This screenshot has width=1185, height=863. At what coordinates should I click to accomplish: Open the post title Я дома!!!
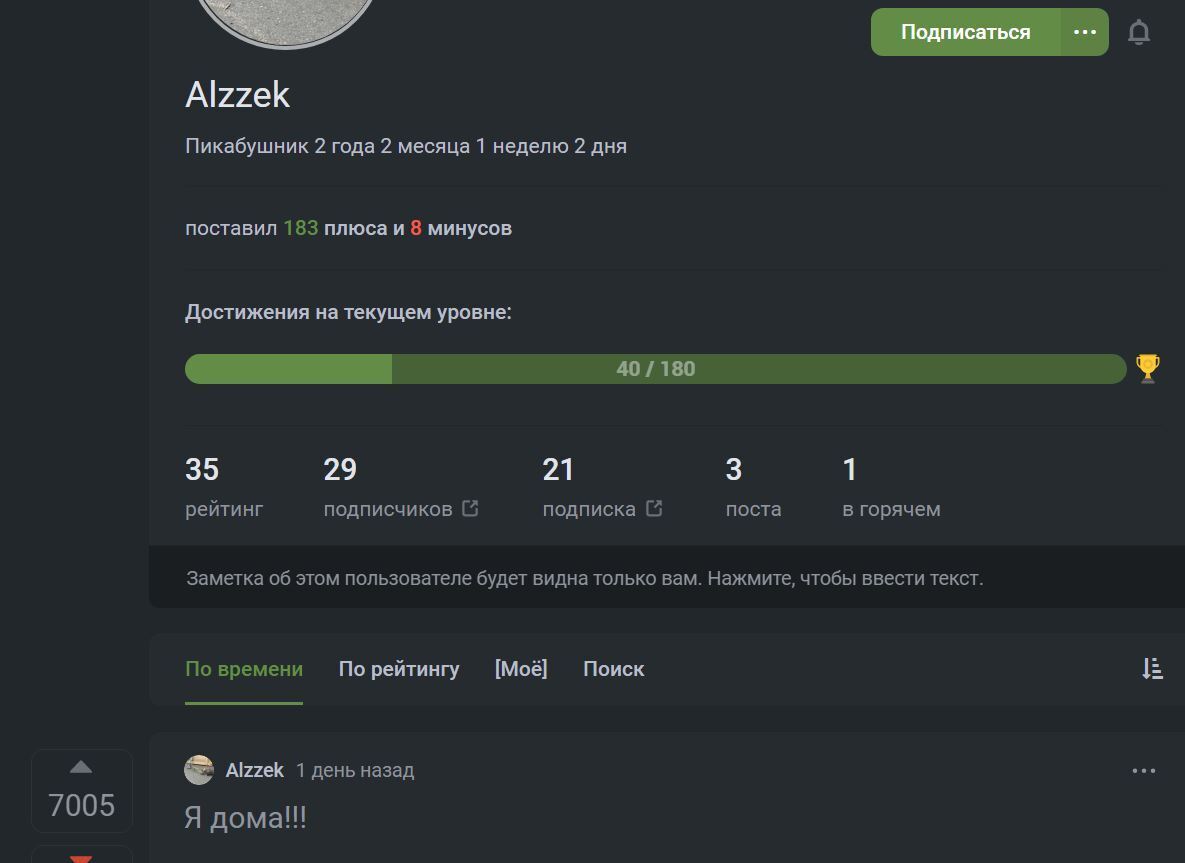click(x=246, y=818)
